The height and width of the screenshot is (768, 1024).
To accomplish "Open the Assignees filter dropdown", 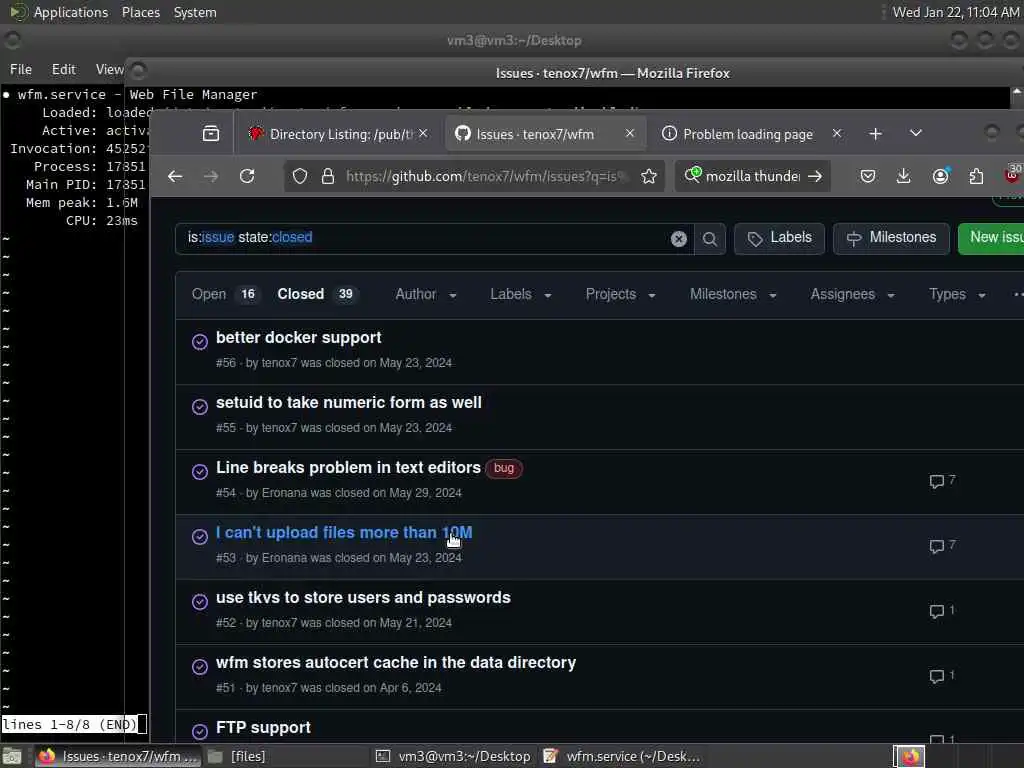I will click(x=852, y=295).
